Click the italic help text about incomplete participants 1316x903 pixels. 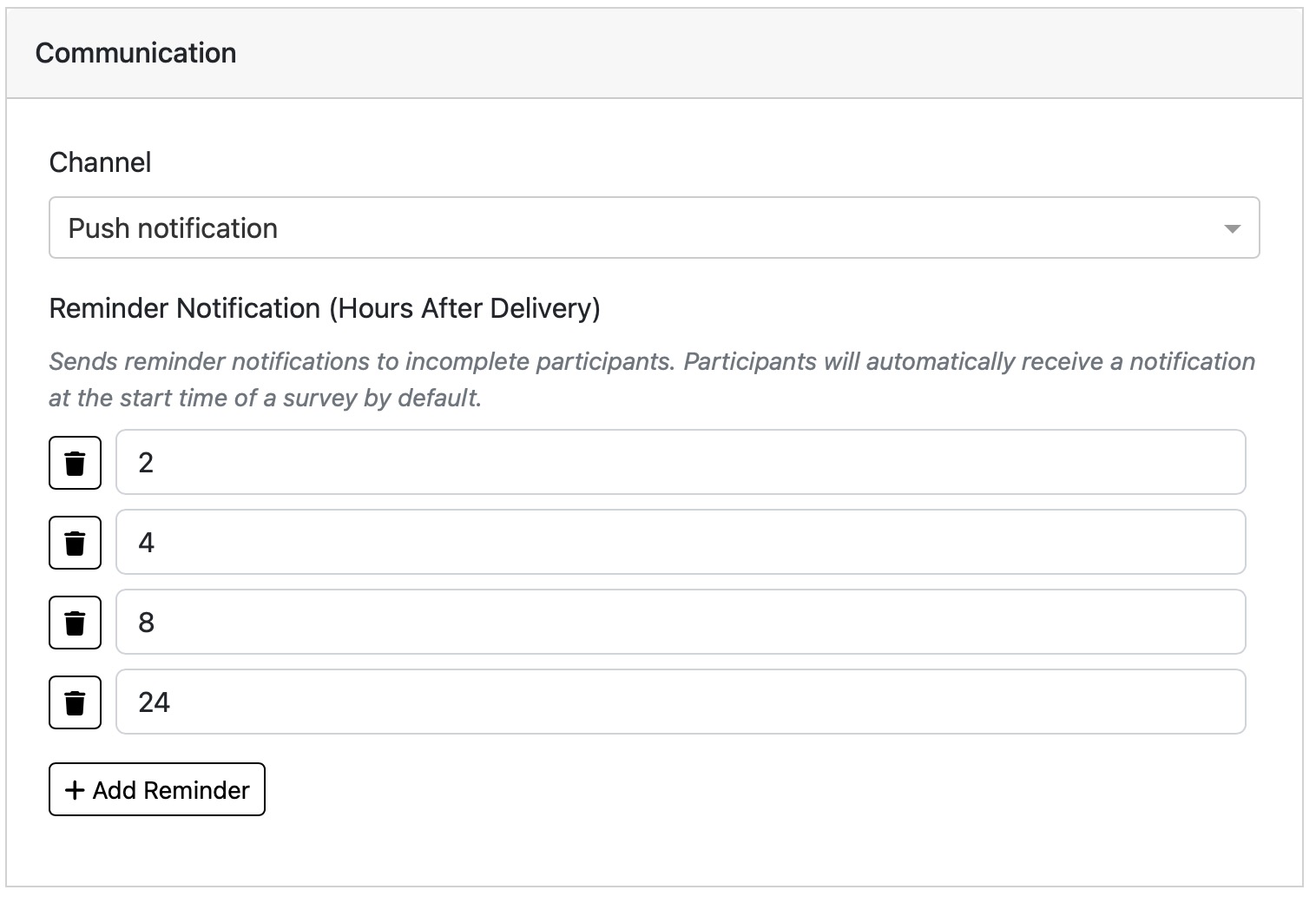pos(651,361)
